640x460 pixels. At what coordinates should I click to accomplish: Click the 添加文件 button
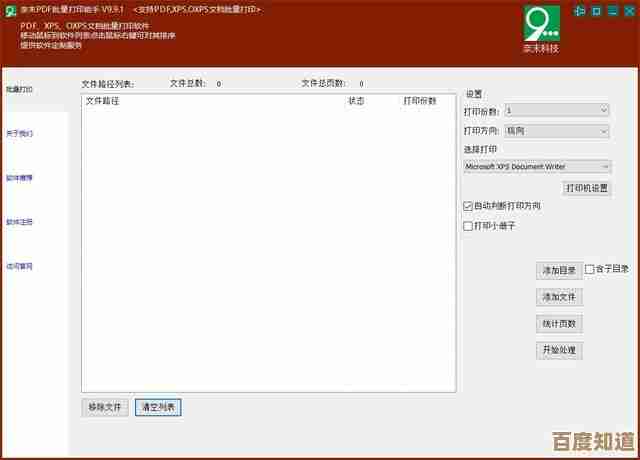(559, 297)
